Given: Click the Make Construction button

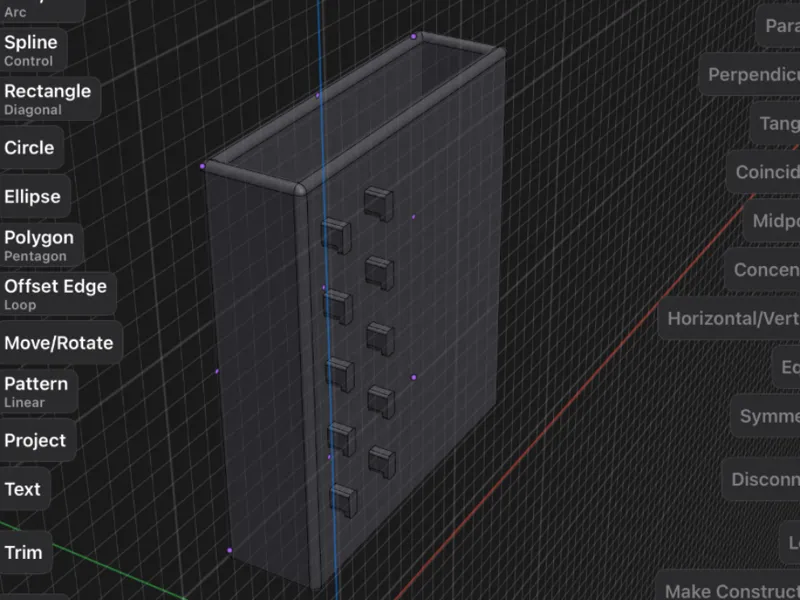Looking at the screenshot, I should pos(728,589).
